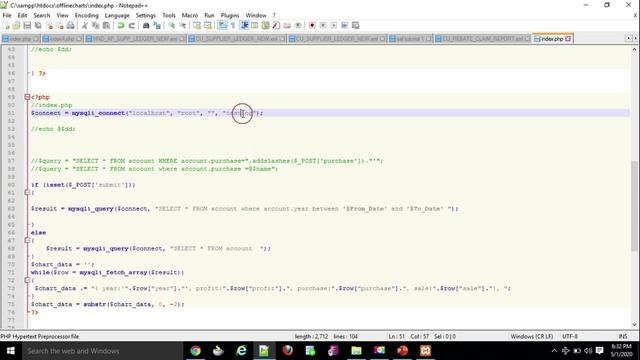Click Windows (CR LF) in status bar
The height and width of the screenshot is (360, 640).
(532, 336)
